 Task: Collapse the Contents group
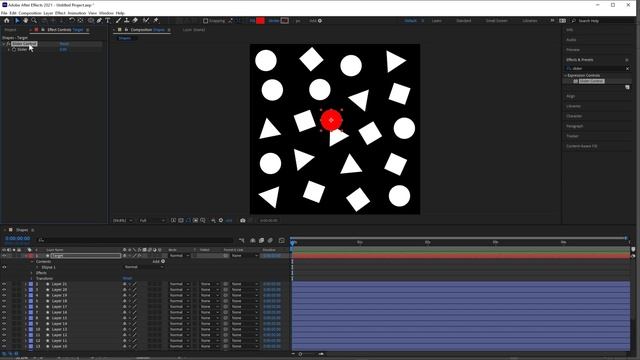click(x=31, y=262)
